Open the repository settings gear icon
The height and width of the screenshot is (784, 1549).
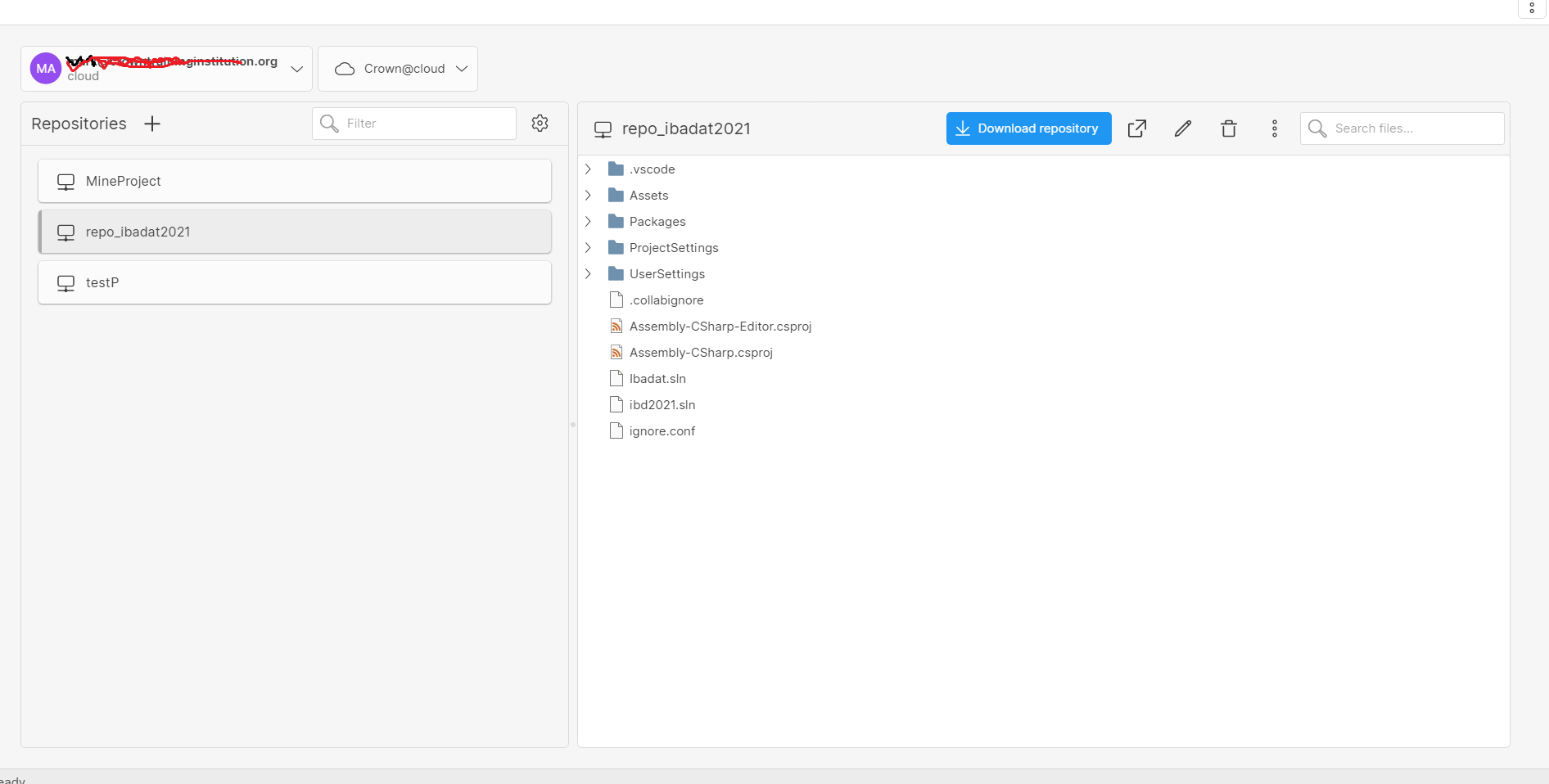tap(540, 123)
